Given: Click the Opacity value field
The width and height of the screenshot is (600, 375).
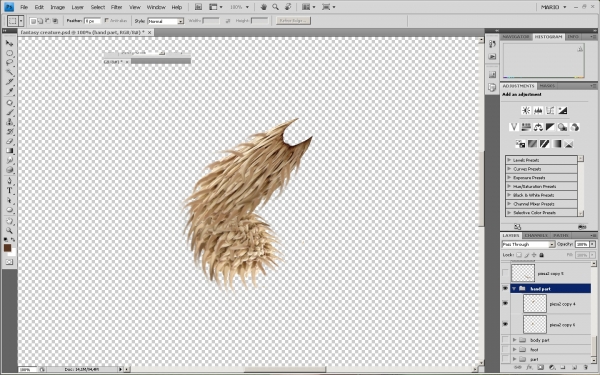Looking at the screenshot, I should coord(582,244).
